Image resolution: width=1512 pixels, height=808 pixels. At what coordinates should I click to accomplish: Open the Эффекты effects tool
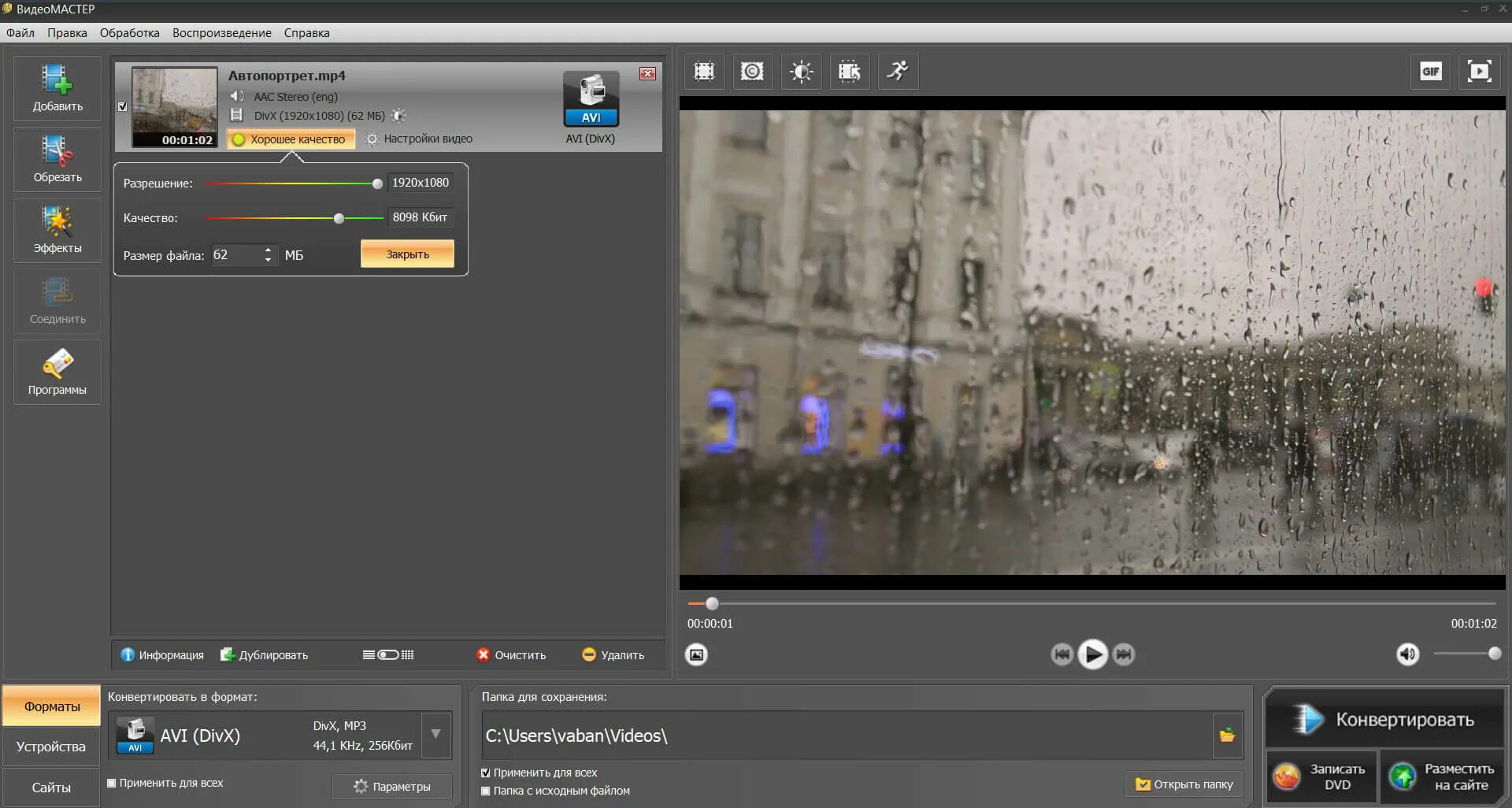pos(57,229)
